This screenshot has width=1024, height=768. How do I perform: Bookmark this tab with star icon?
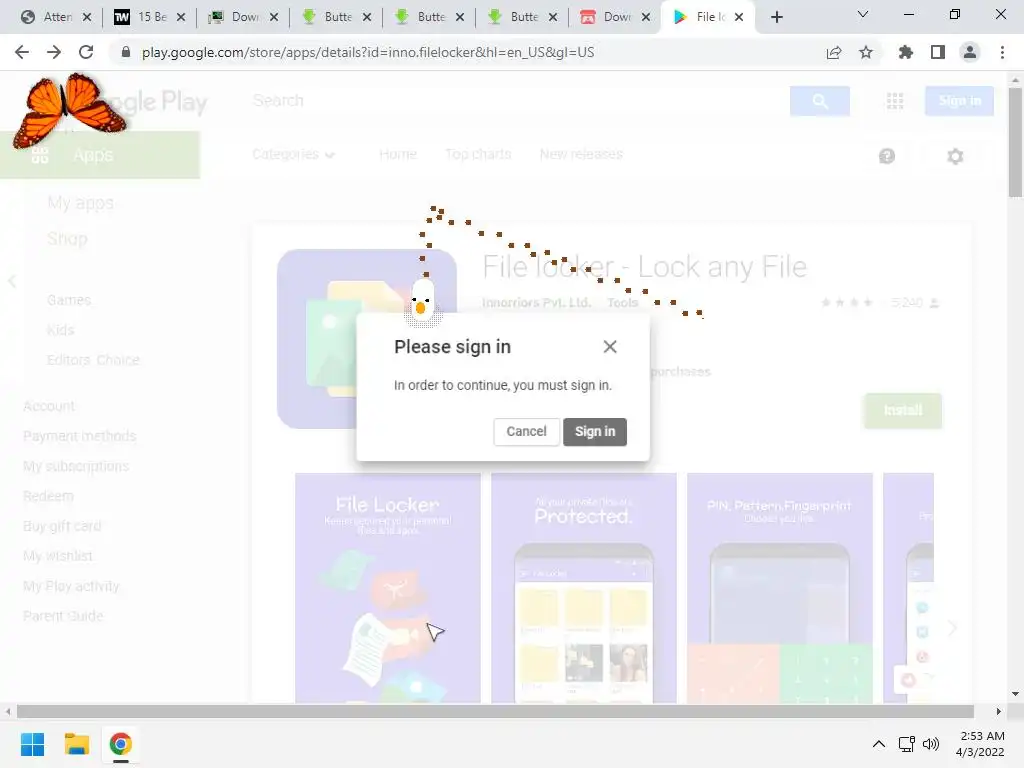866,52
